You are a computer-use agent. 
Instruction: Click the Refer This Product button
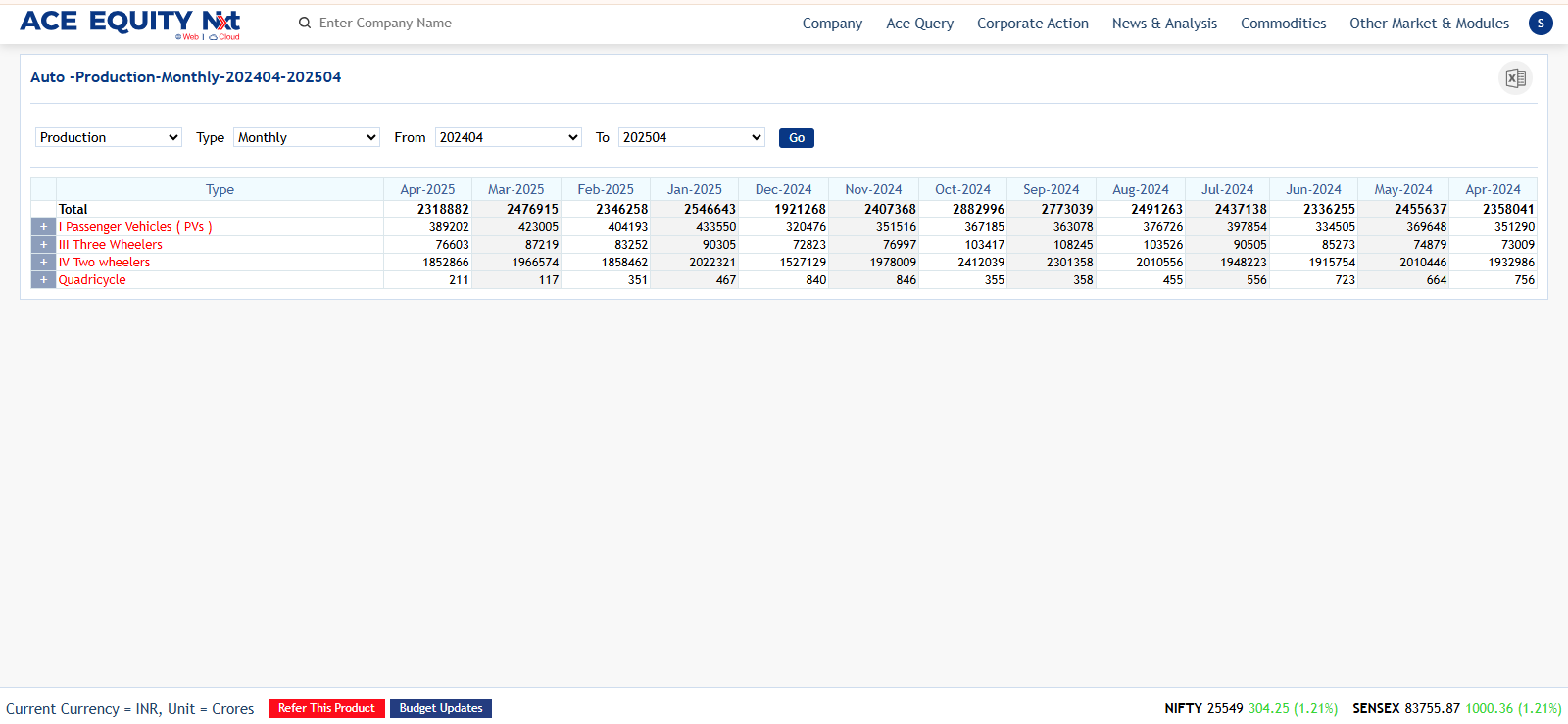[326, 708]
